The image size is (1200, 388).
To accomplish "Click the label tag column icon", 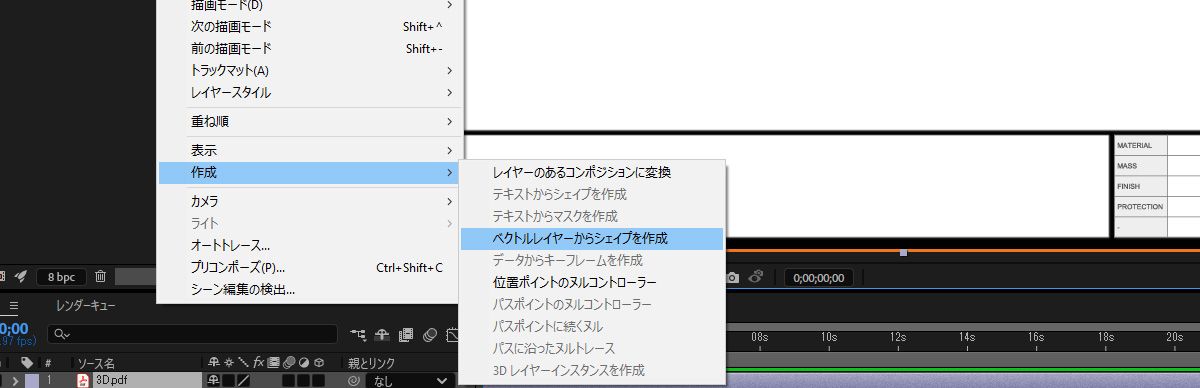I will click(x=27, y=362).
